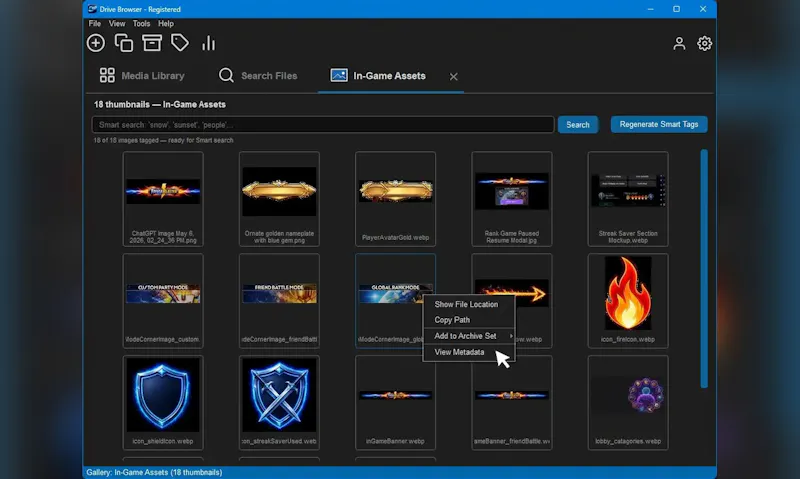Image resolution: width=800 pixels, height=479 pixels.
Task: Click the Media Library grid icon
Action: pos(107,75)
